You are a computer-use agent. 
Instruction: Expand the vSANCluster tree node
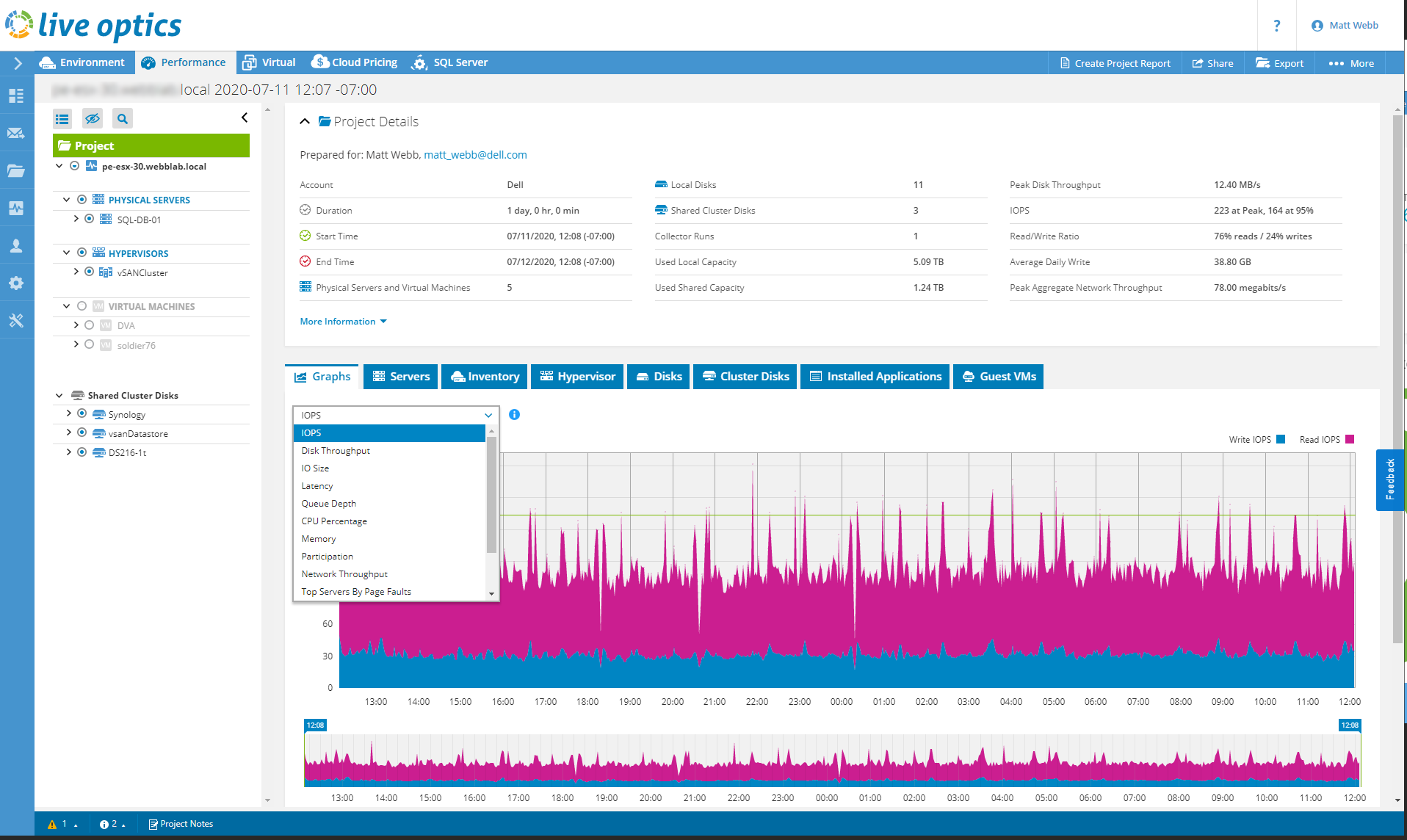76,272
